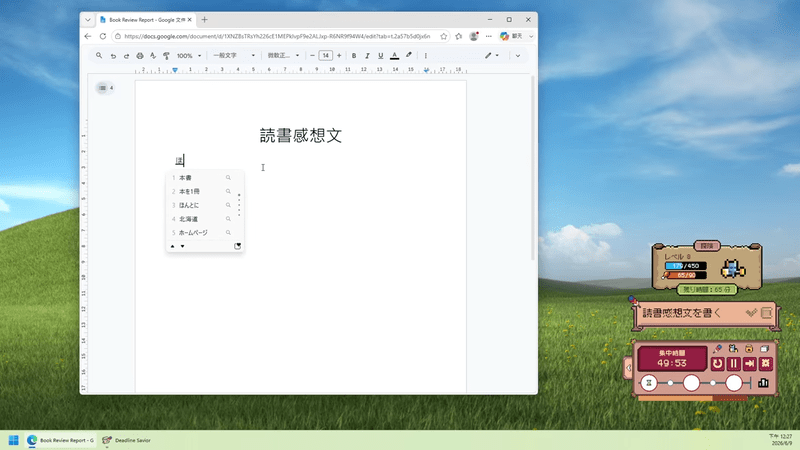Click the document vertical scrollbar
Screen dimensions: 800x450
[533, 168]
